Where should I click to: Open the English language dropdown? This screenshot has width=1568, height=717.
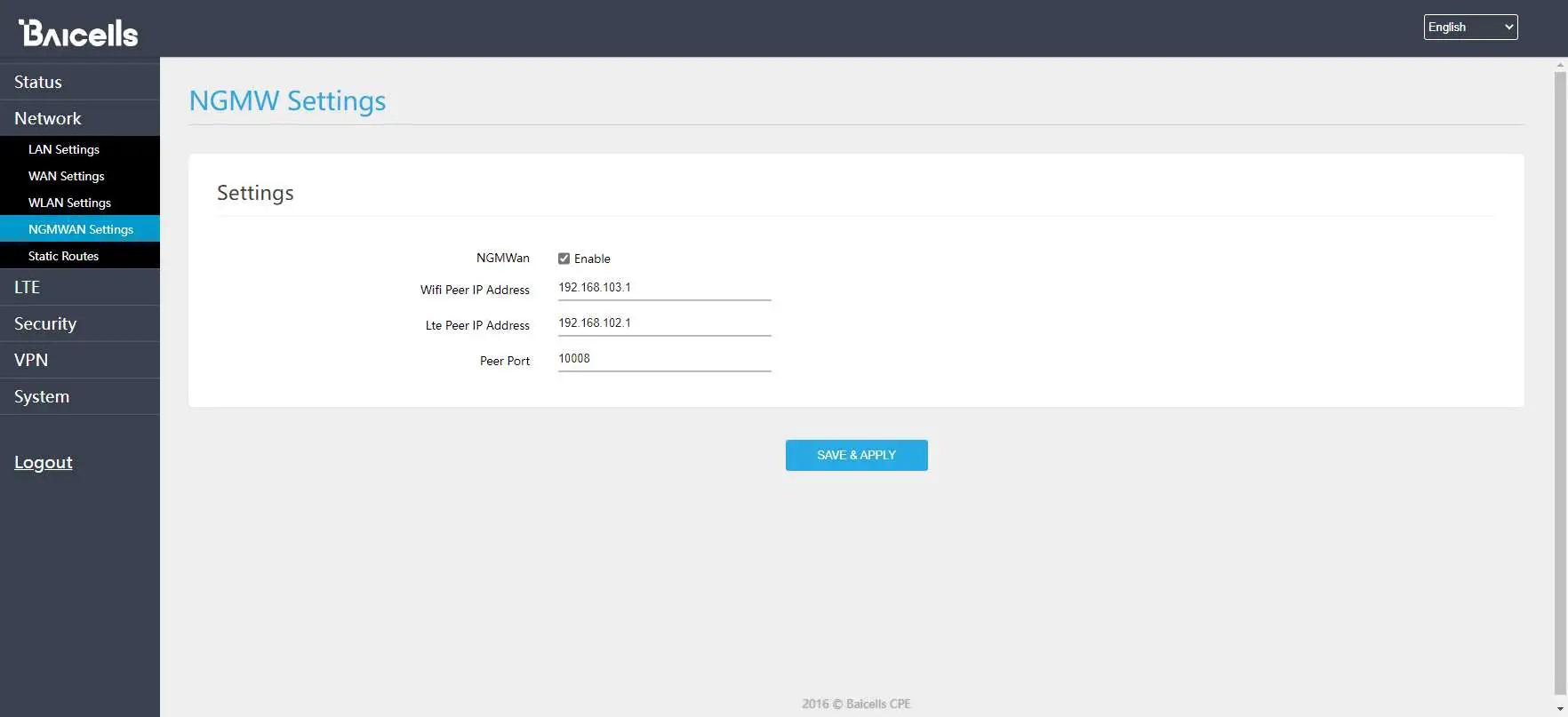1470,27
